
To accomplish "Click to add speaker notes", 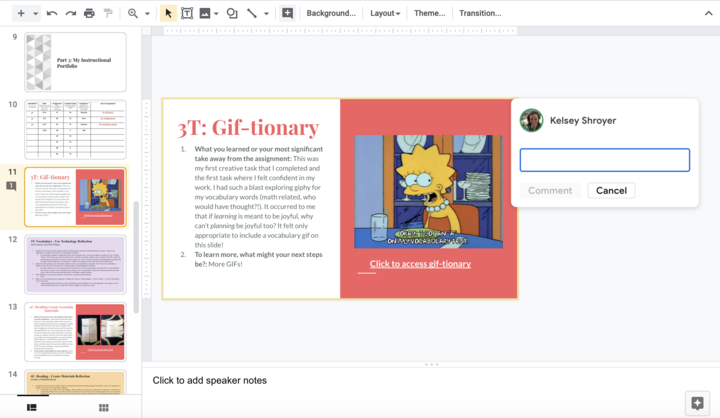I will [x=209, y=380].
